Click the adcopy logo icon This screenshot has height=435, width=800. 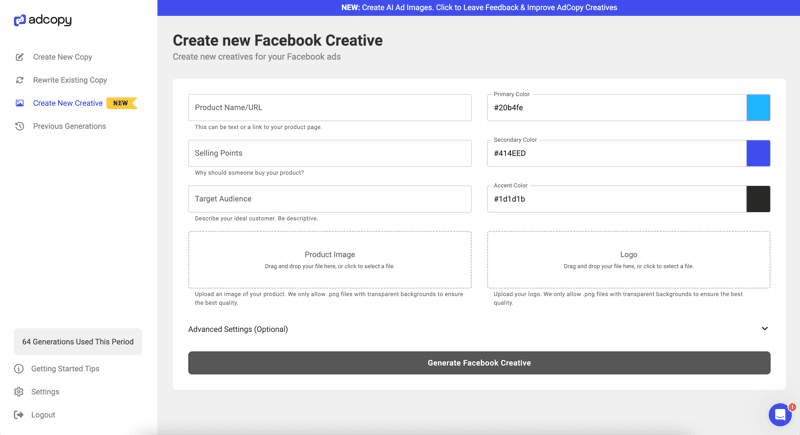click(x=19, y=20)
